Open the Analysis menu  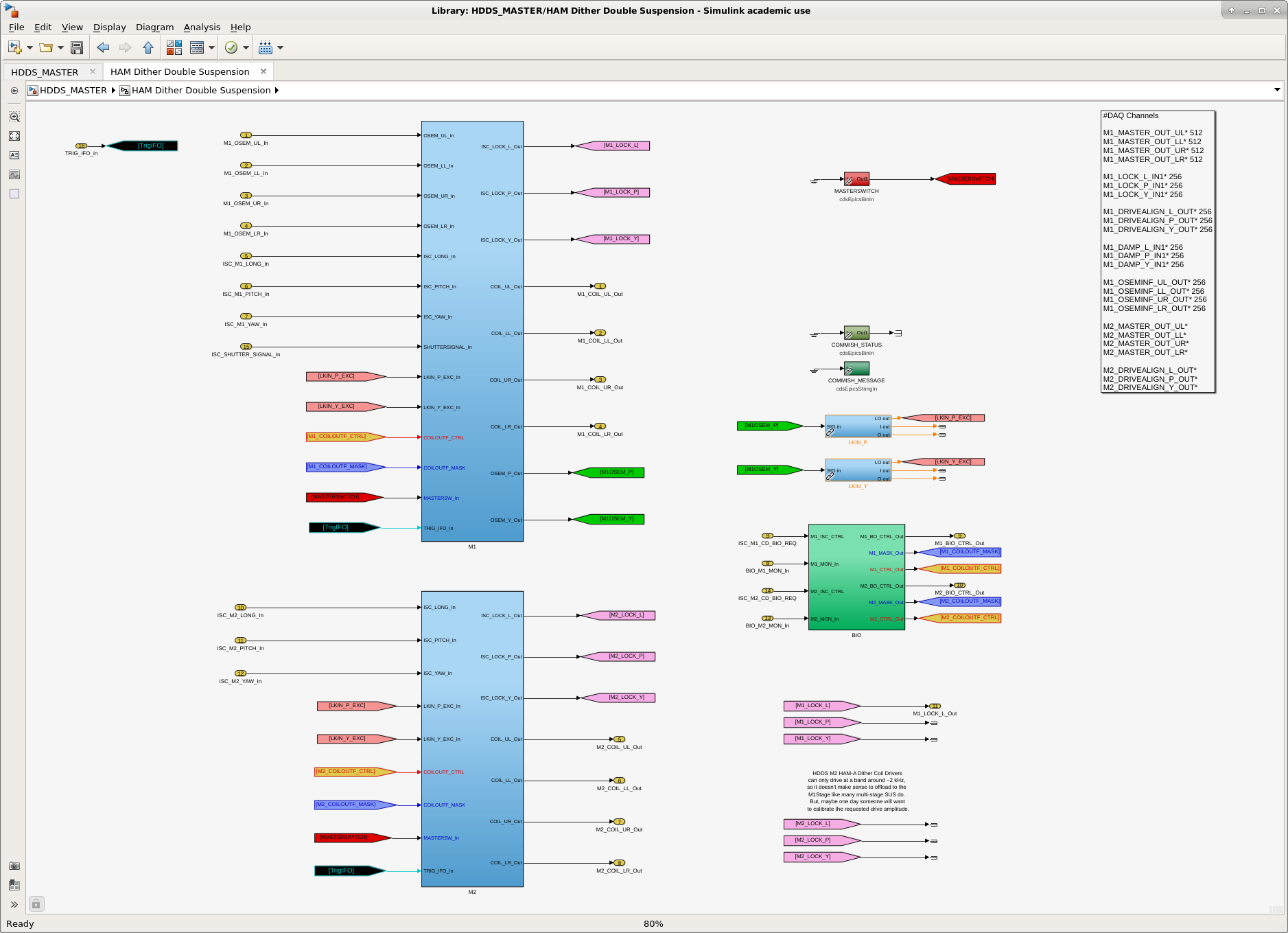202,27
